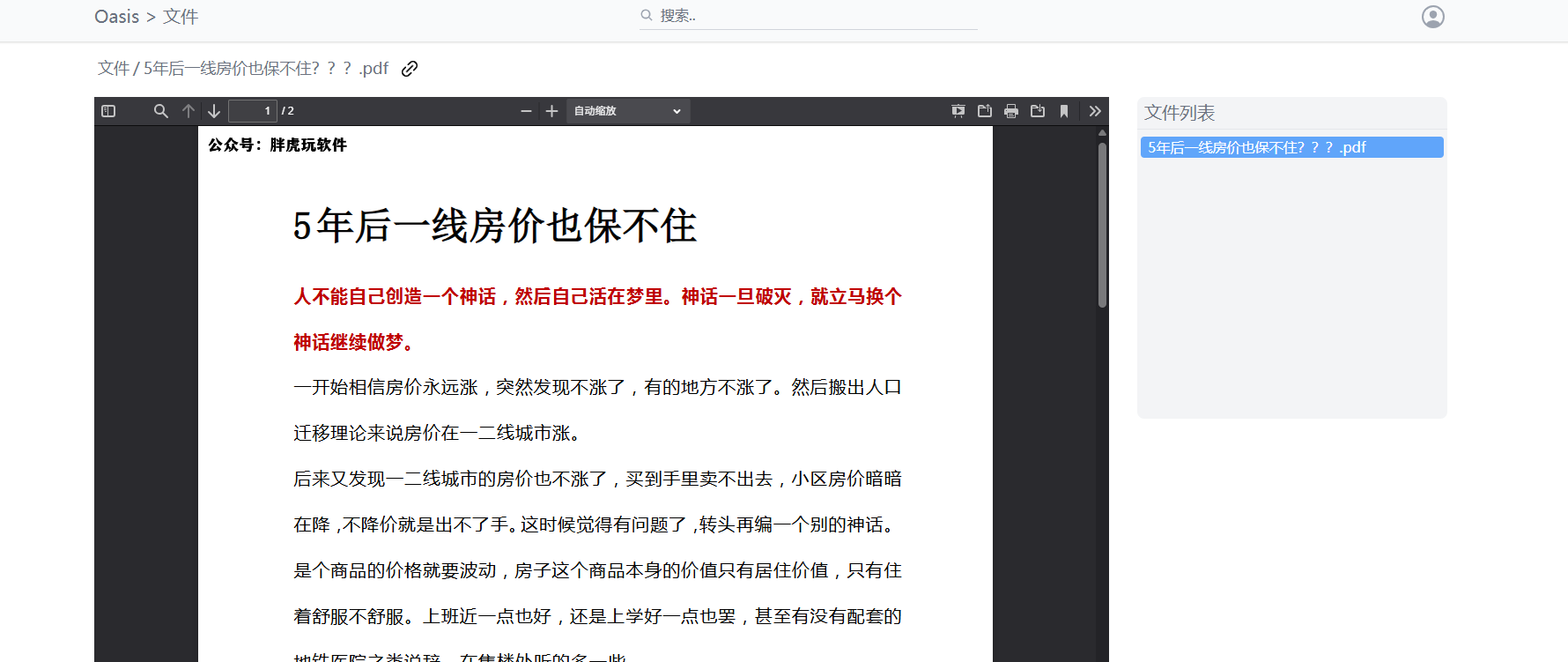
Task: Open the Oasis home link
Action: point(117,17)
